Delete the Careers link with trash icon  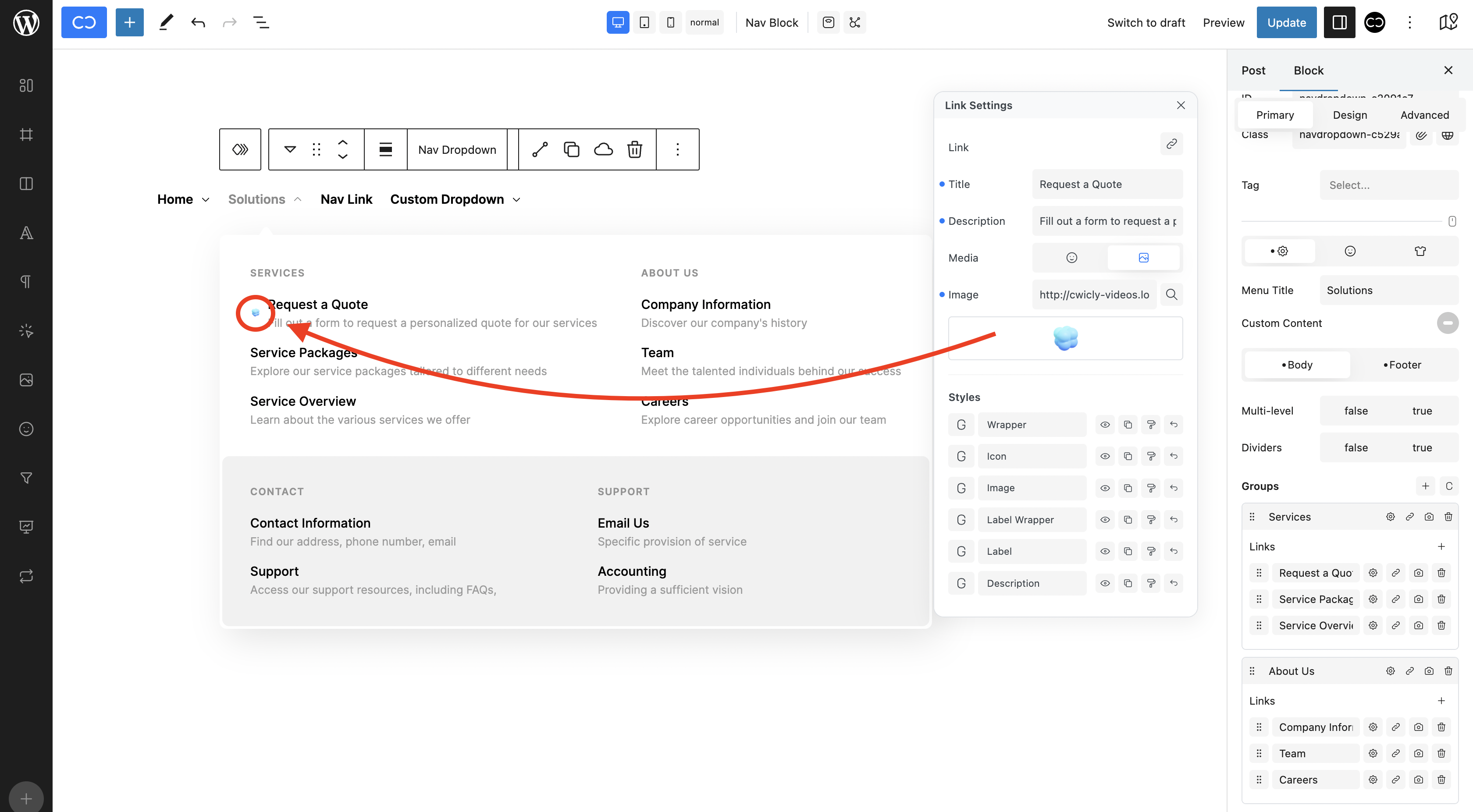pyautogui.click(x=1441, y=780)
